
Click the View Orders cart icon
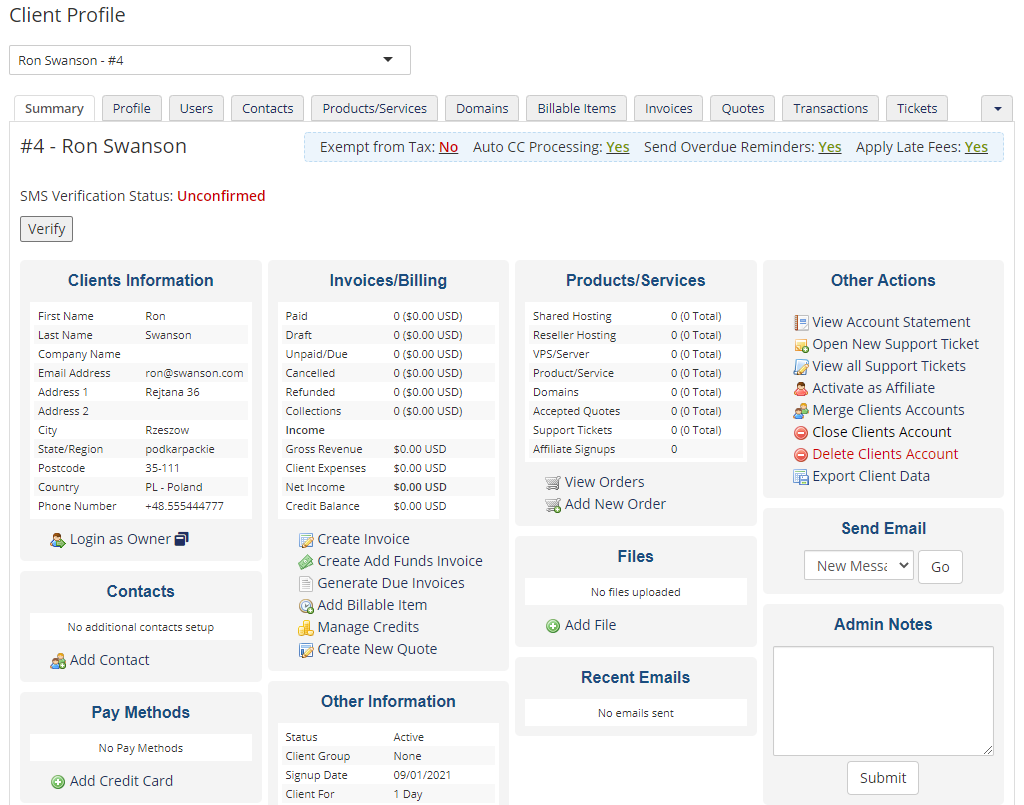[552, 482]
